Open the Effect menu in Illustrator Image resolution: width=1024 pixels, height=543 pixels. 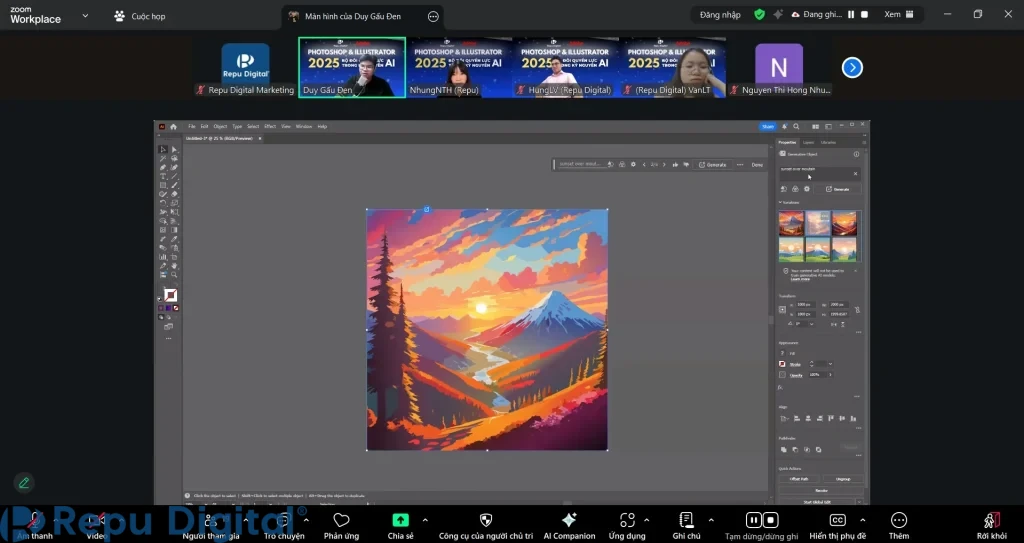(x=270, y=127)
